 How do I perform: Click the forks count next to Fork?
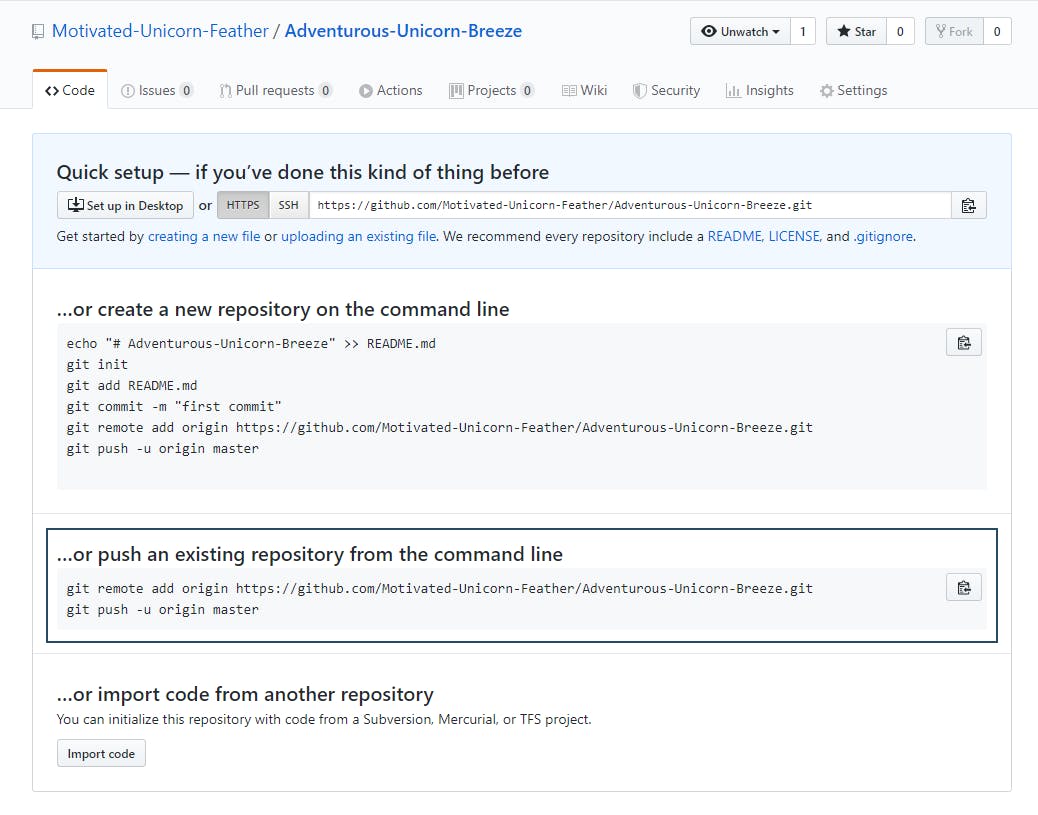click(x=997, y=31)
